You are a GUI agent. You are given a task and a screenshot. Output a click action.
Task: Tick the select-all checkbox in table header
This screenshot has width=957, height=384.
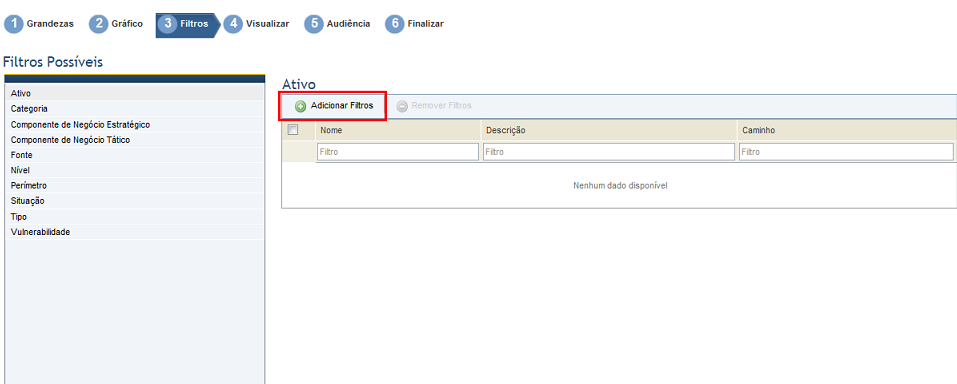click(292, 129)
